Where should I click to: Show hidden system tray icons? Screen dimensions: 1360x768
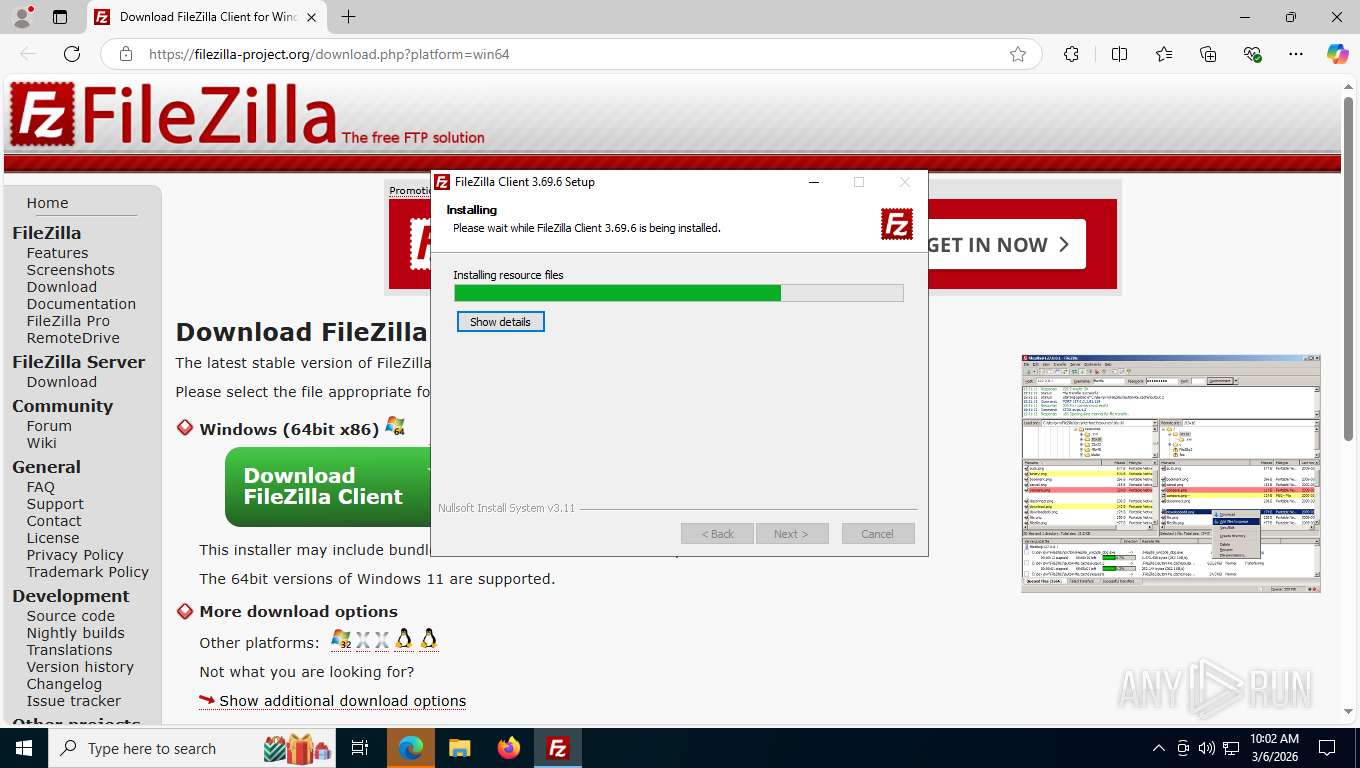click(1159, 748)
